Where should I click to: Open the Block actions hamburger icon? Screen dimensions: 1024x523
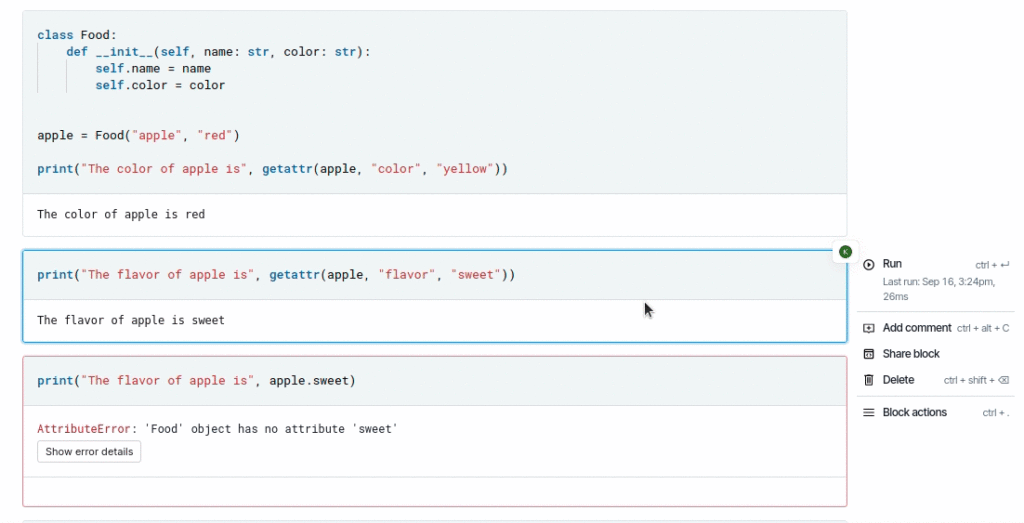869,413
